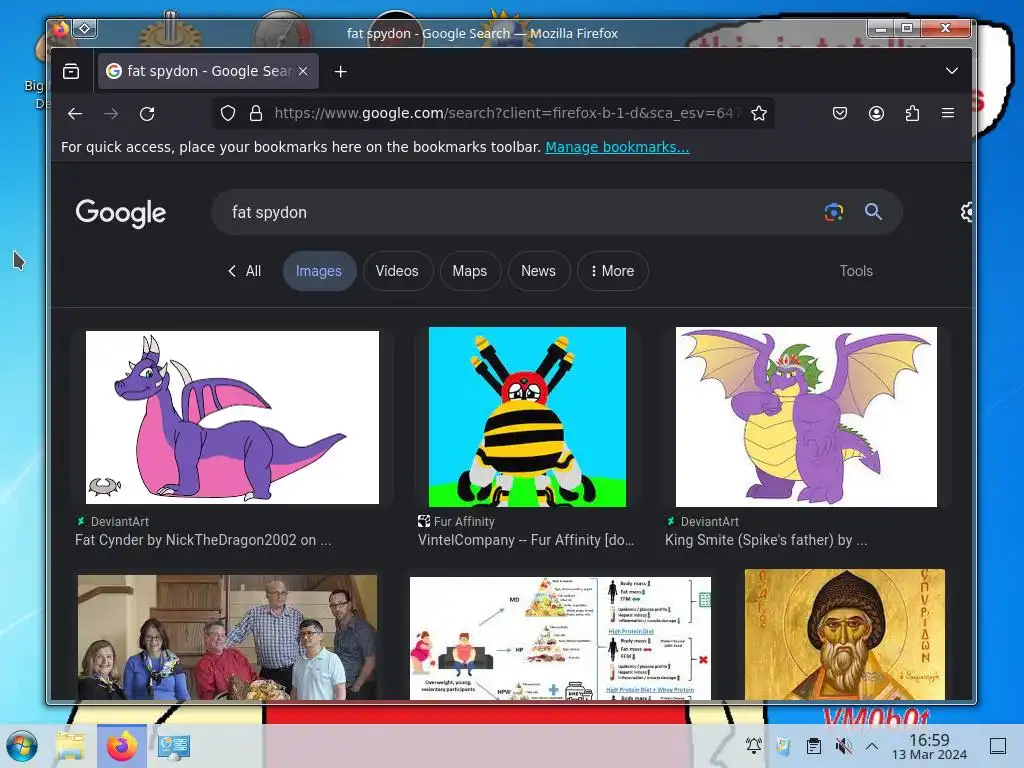Go back to the All results tab
Screen dimensions: 1024x768
[x=244, y=271]
